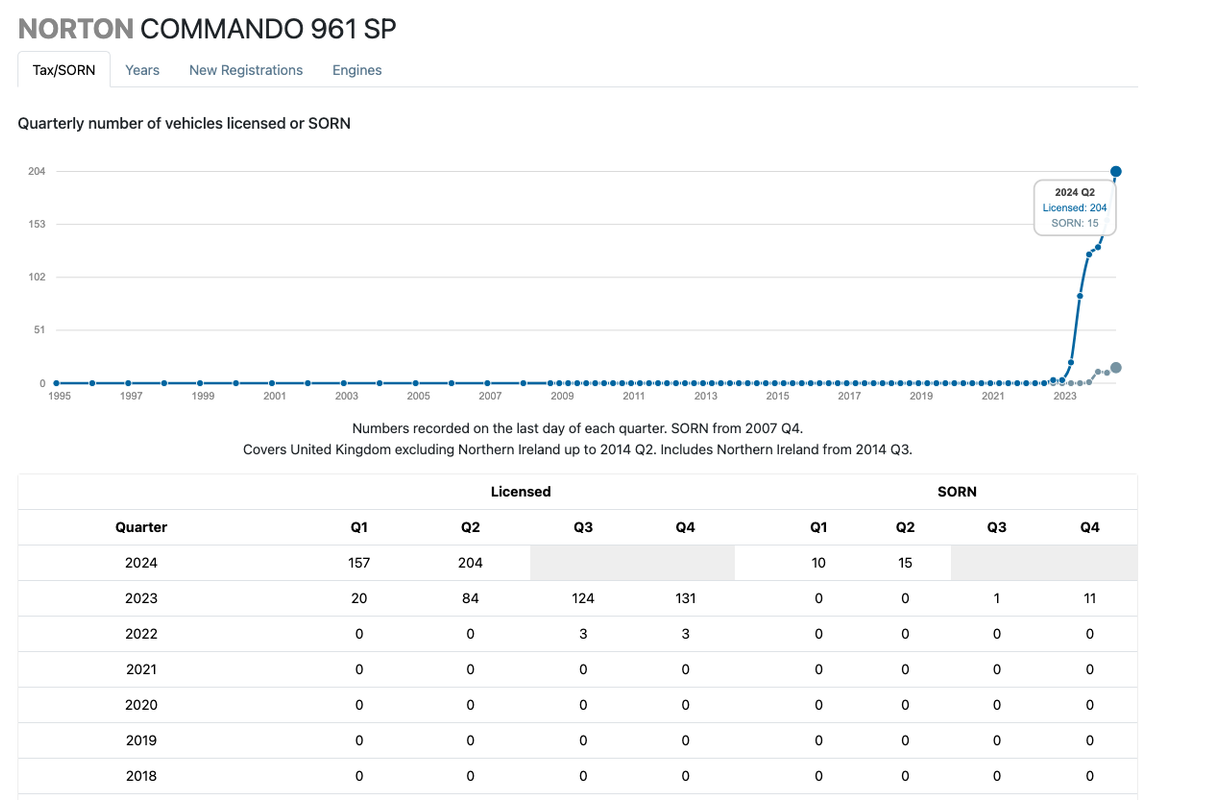Click the chart heading about quarterly vehicles licensed

184,124
